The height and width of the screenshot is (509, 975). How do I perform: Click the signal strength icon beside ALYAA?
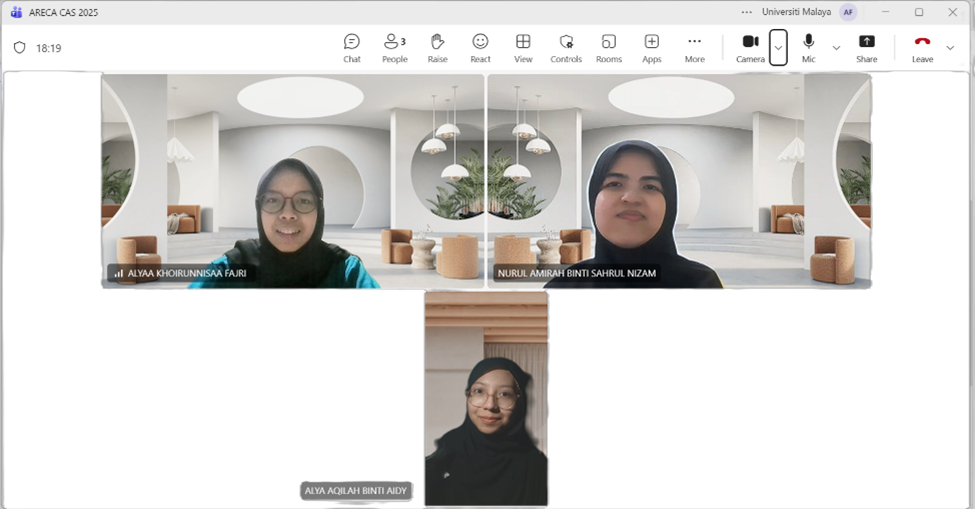click(x=118, y=273)
